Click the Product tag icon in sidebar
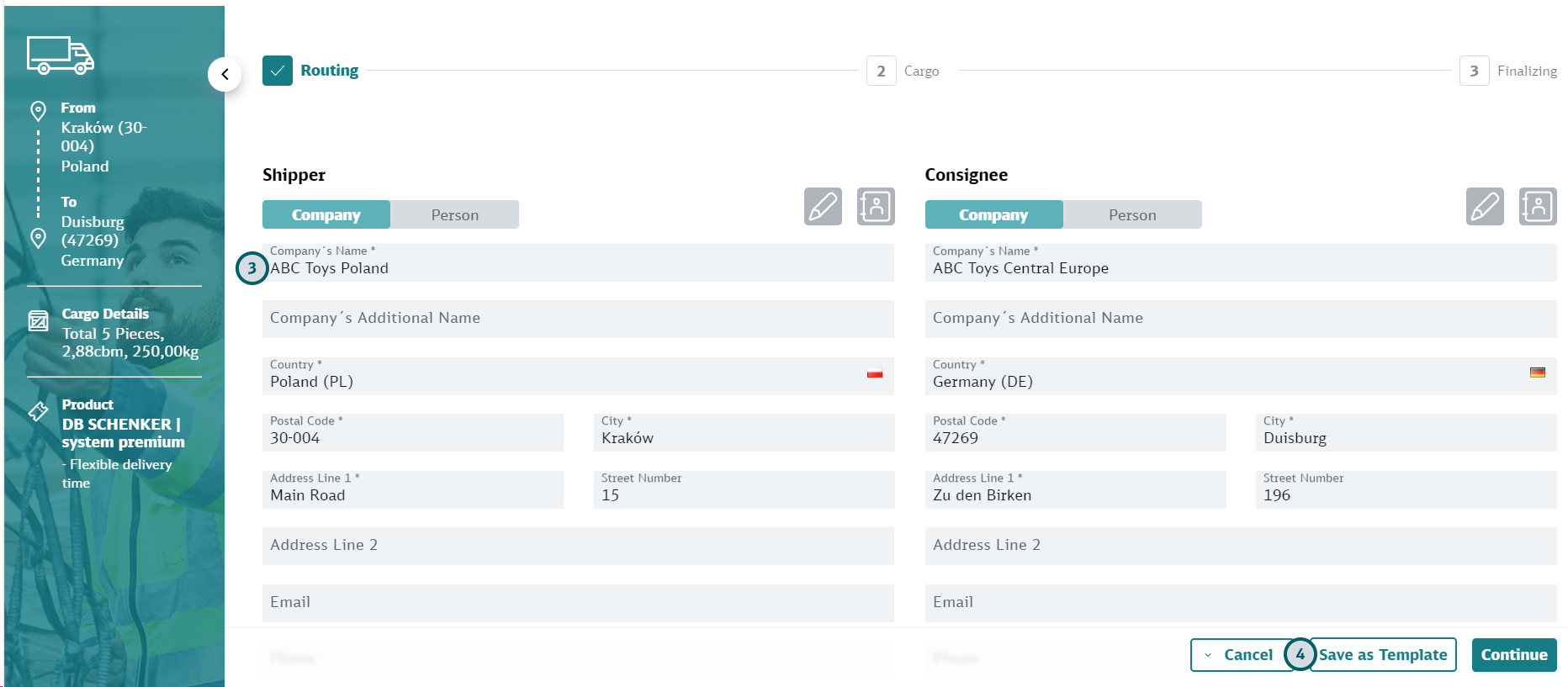This screenshot has width=1568, height=687. click(39, 411)
